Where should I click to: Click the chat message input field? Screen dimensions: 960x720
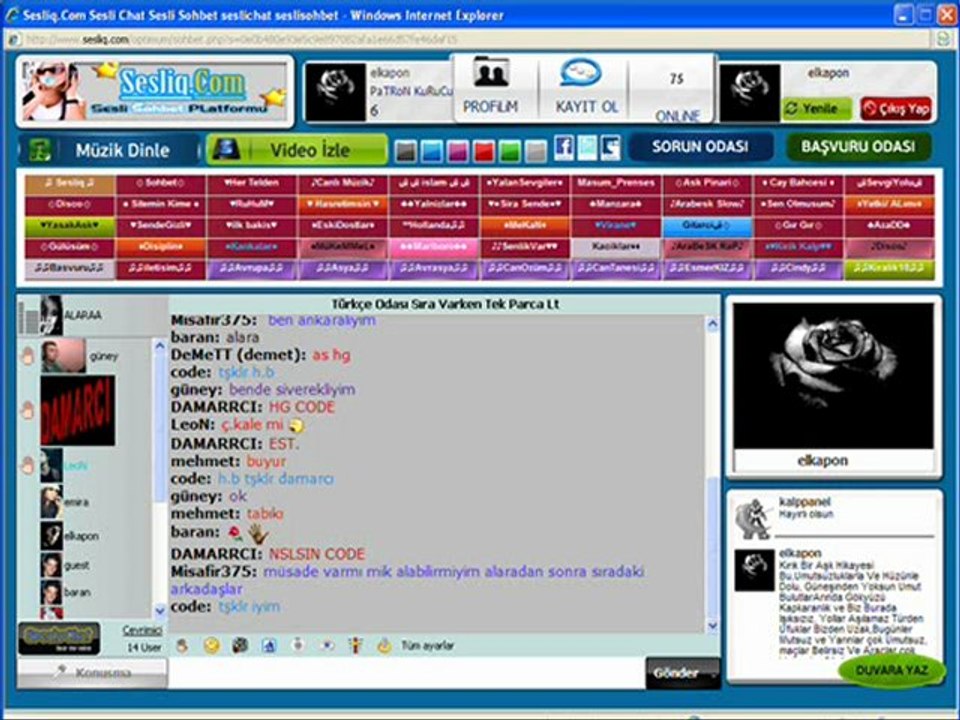click(x=407, y=673)
